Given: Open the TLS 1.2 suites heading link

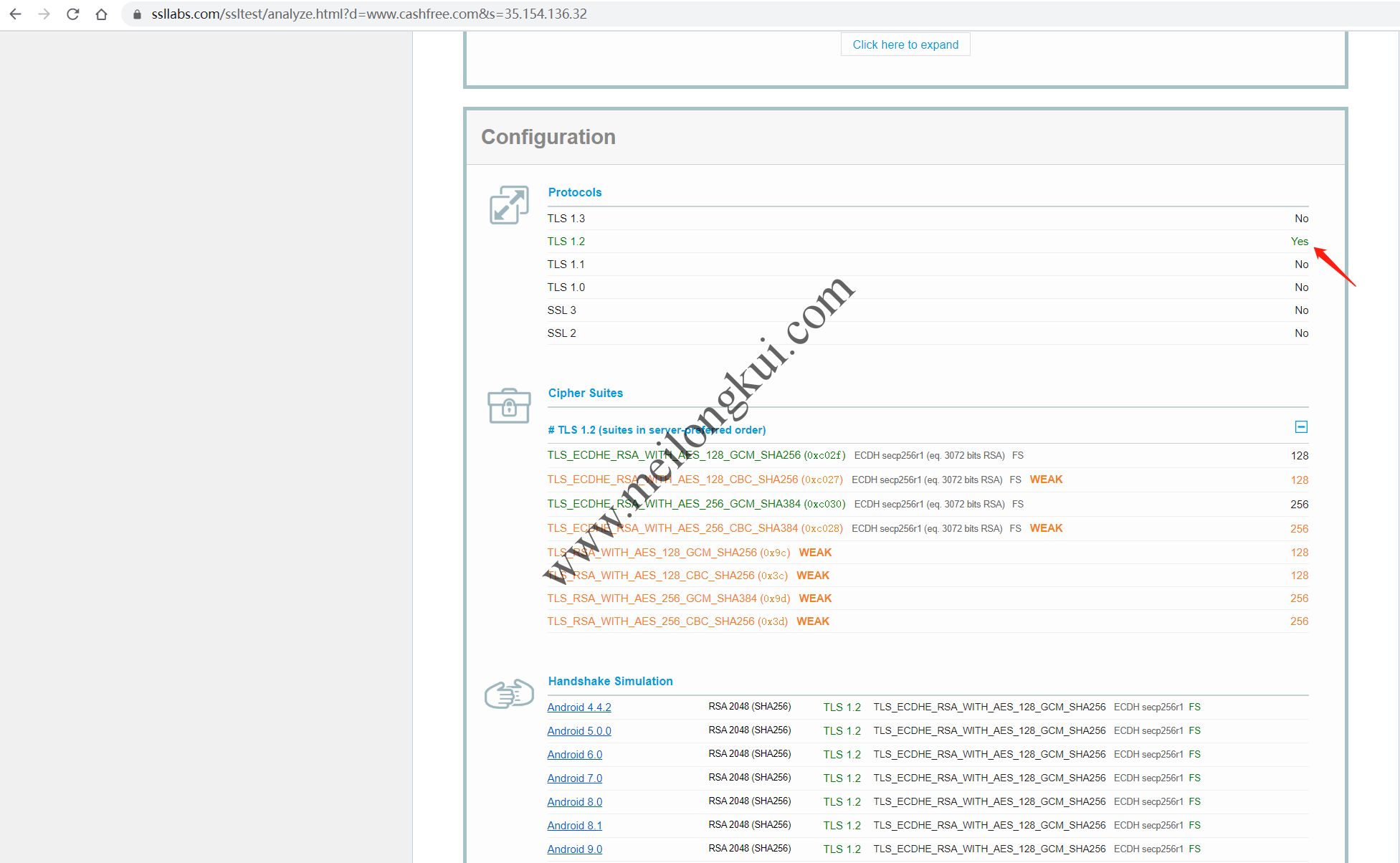Looking at the screenshot, I should point(657,430).
